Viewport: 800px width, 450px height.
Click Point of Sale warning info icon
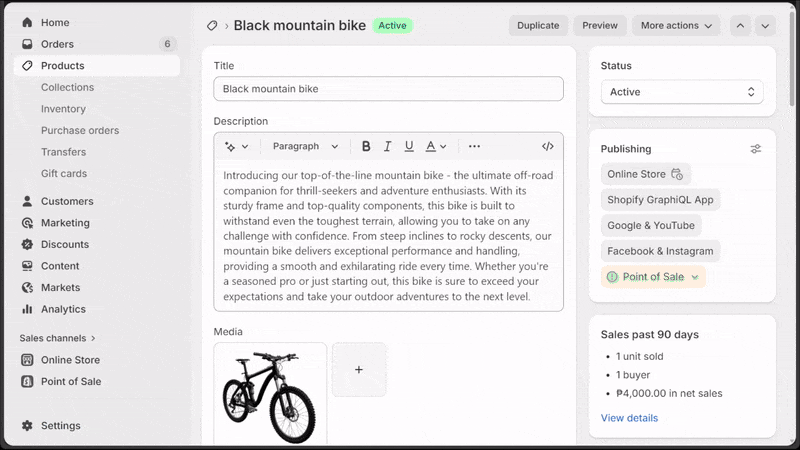(x=612, y=277)
